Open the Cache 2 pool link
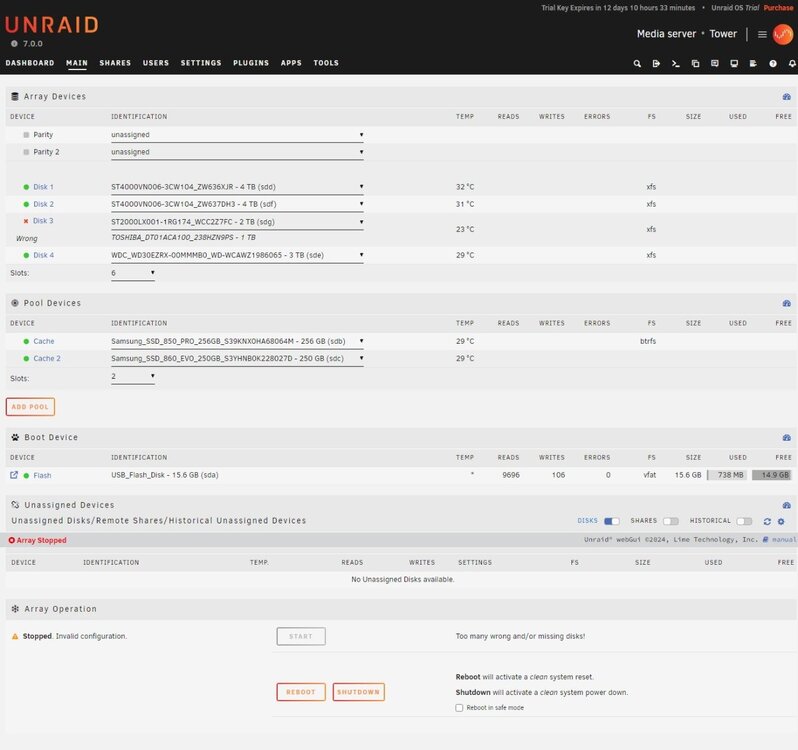798x750 pixels. [x=47, y=358]
